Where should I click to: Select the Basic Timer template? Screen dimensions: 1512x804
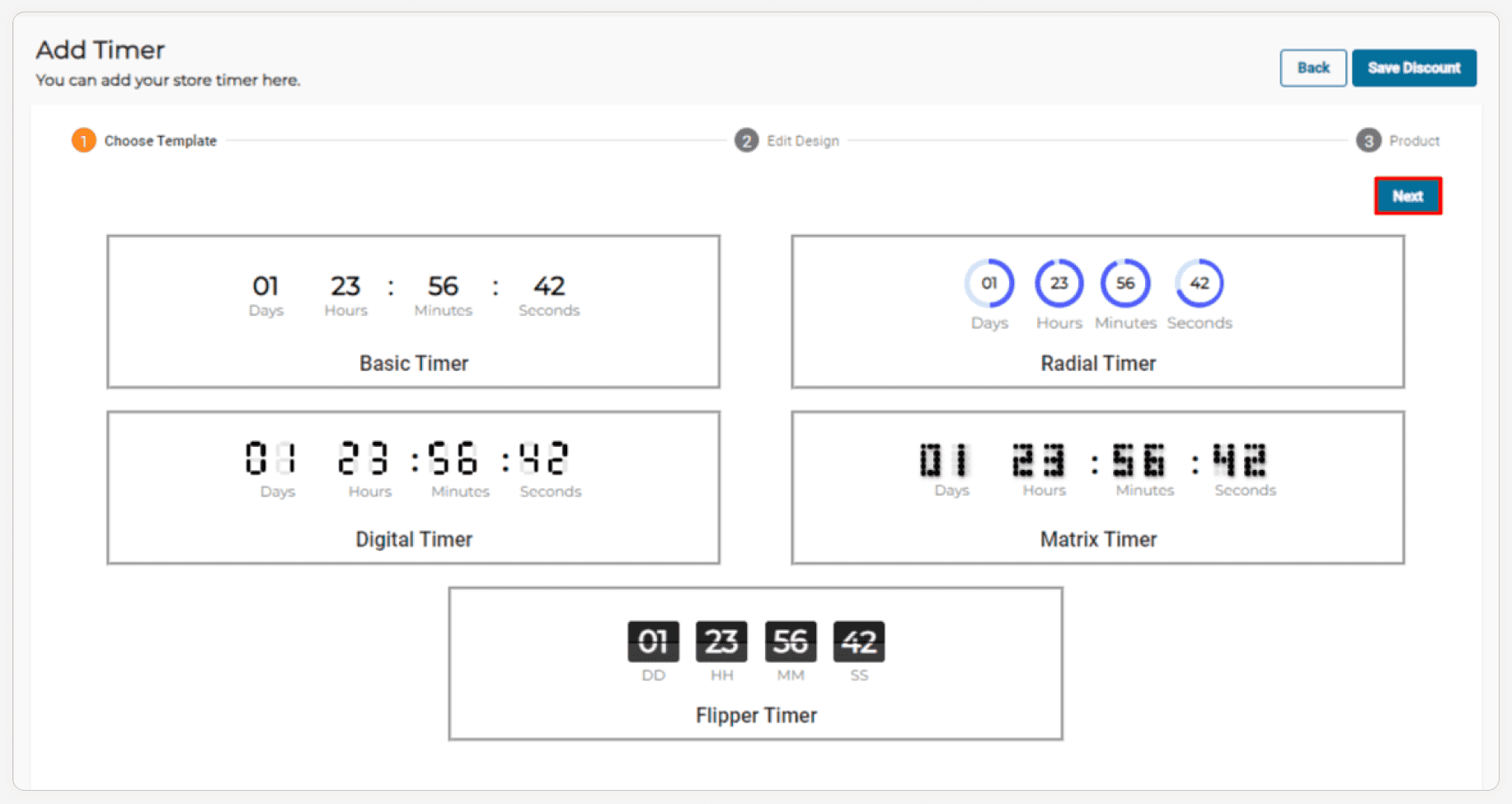coord(413,312)
